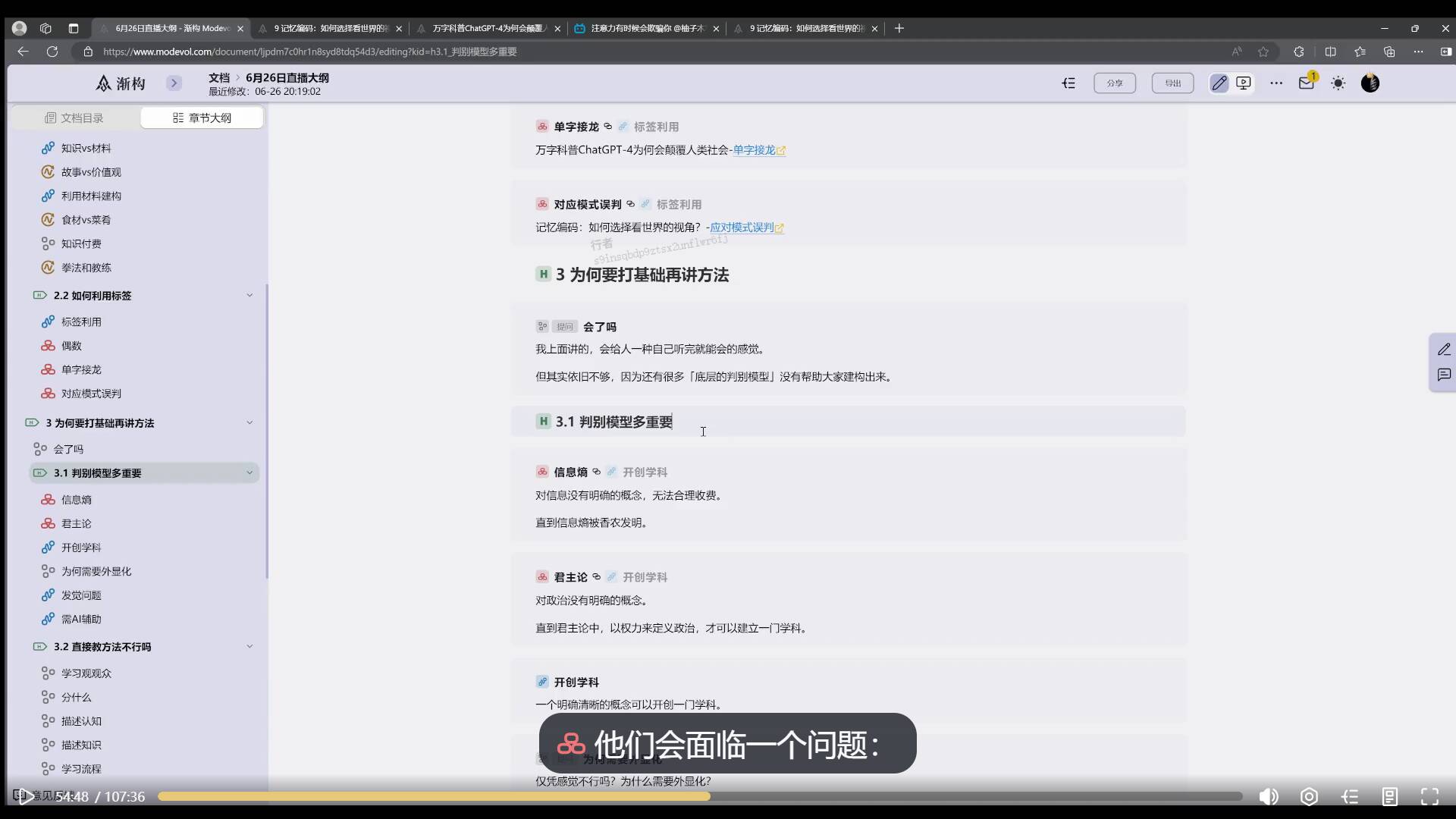This screenshot has width=1456, height=819.
Task: Click the sidebar outline scrollbar
Action: pyautogui.click(x=267, y=431)
